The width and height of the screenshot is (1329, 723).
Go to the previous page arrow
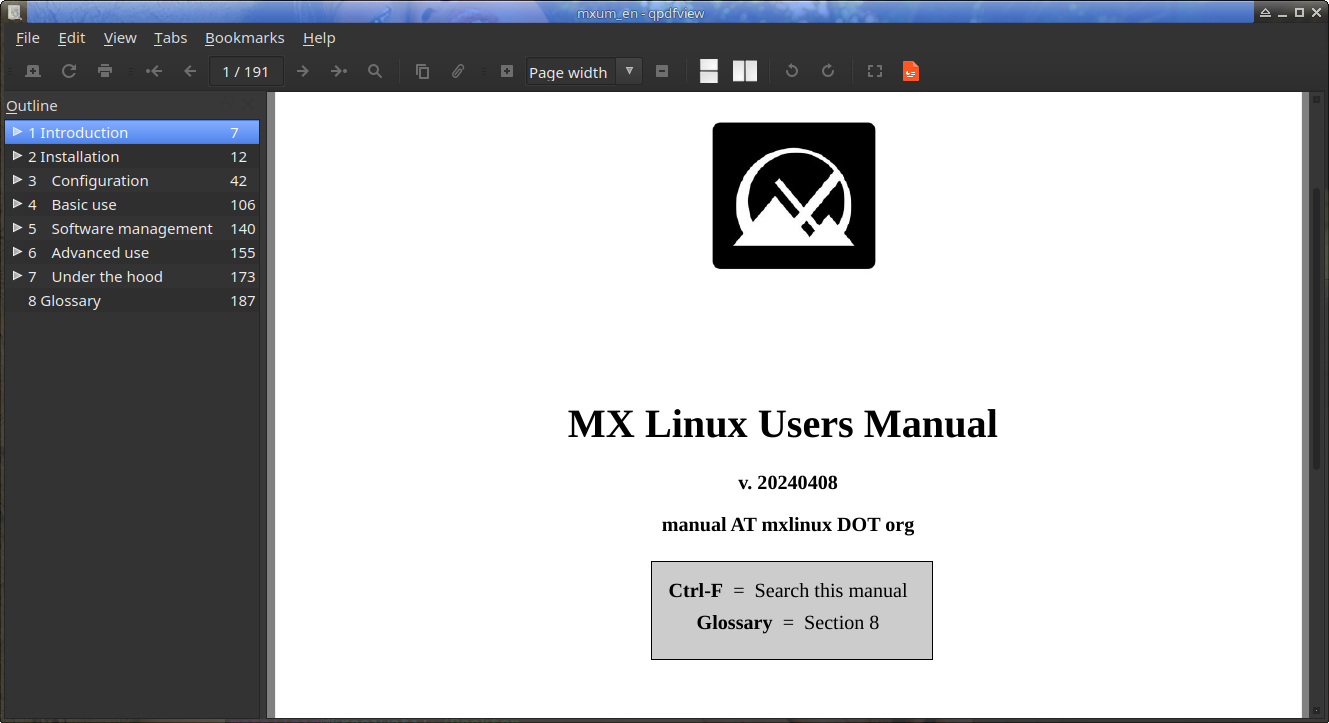point(190,71)
